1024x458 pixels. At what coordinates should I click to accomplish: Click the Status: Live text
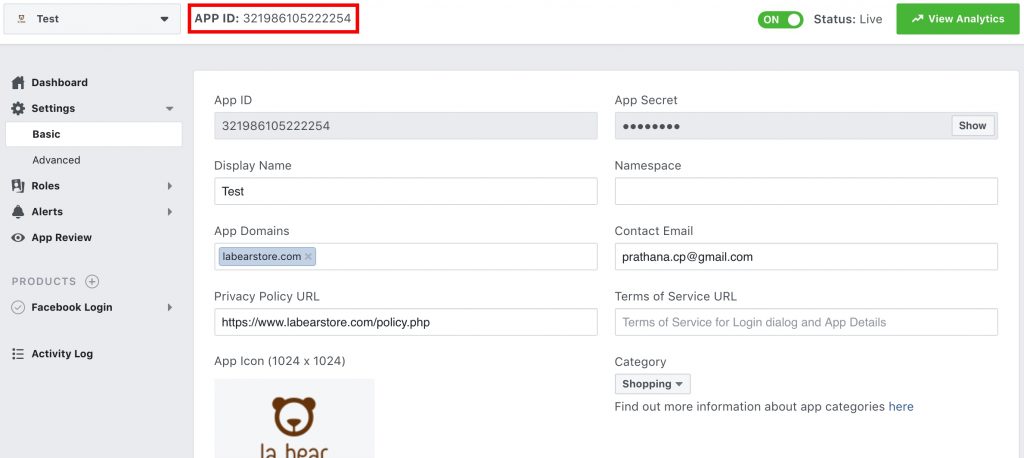[848, 20]
